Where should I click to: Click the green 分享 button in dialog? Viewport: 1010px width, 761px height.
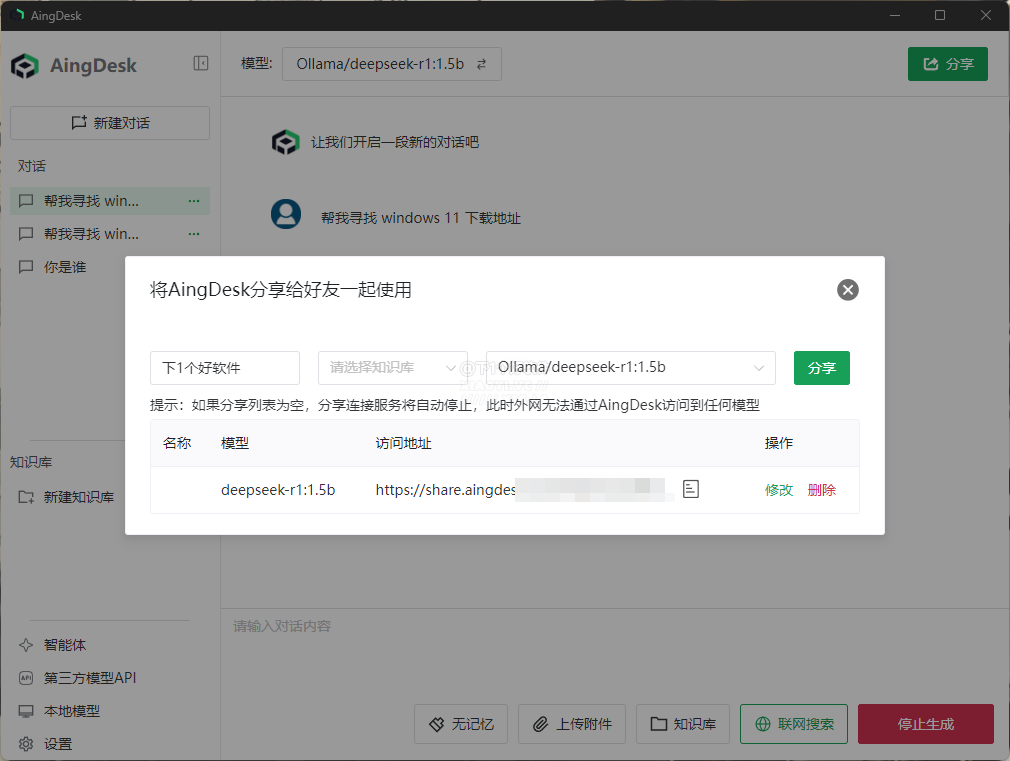click(x=821, y=368)
